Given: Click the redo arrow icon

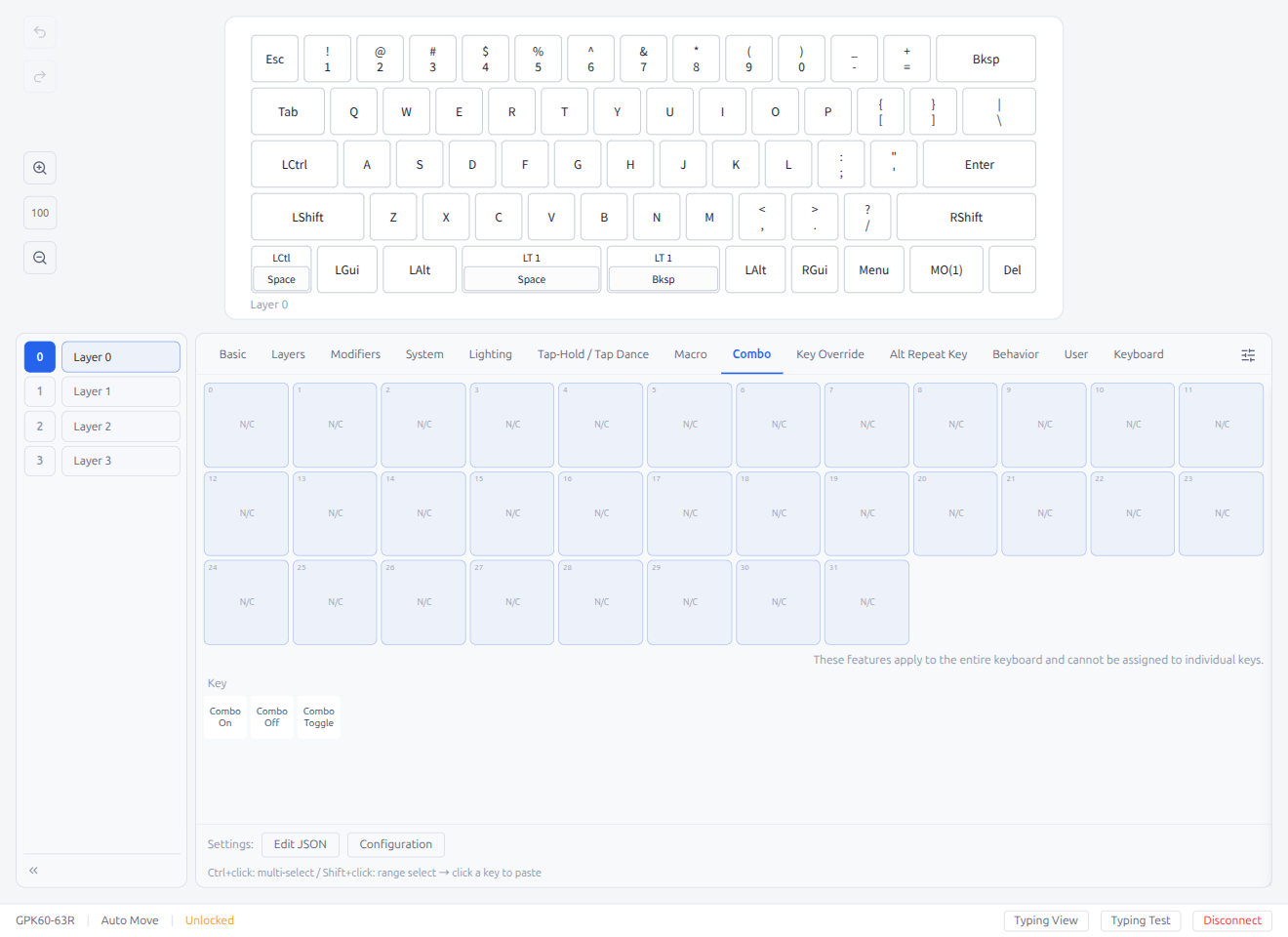Looking at the screenshot, I should tap(39, 77).
